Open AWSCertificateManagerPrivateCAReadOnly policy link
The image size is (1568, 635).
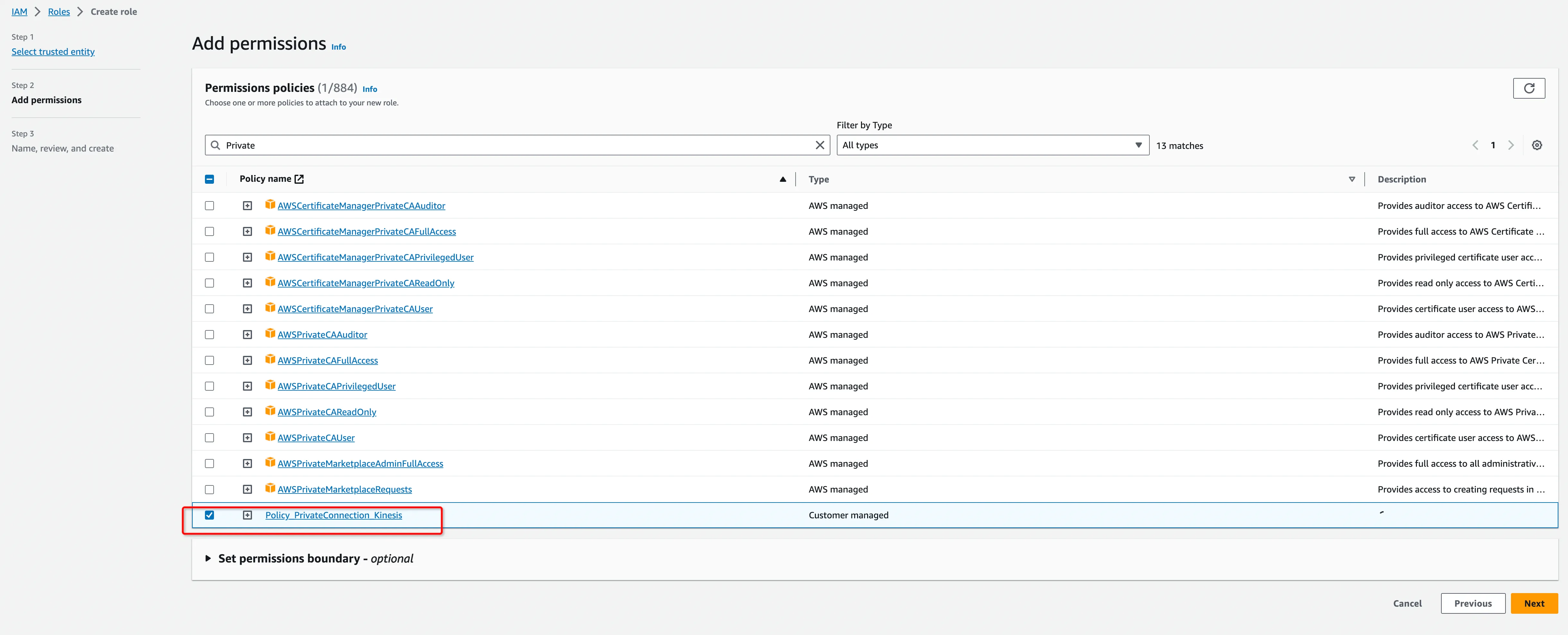click(366, 283)
